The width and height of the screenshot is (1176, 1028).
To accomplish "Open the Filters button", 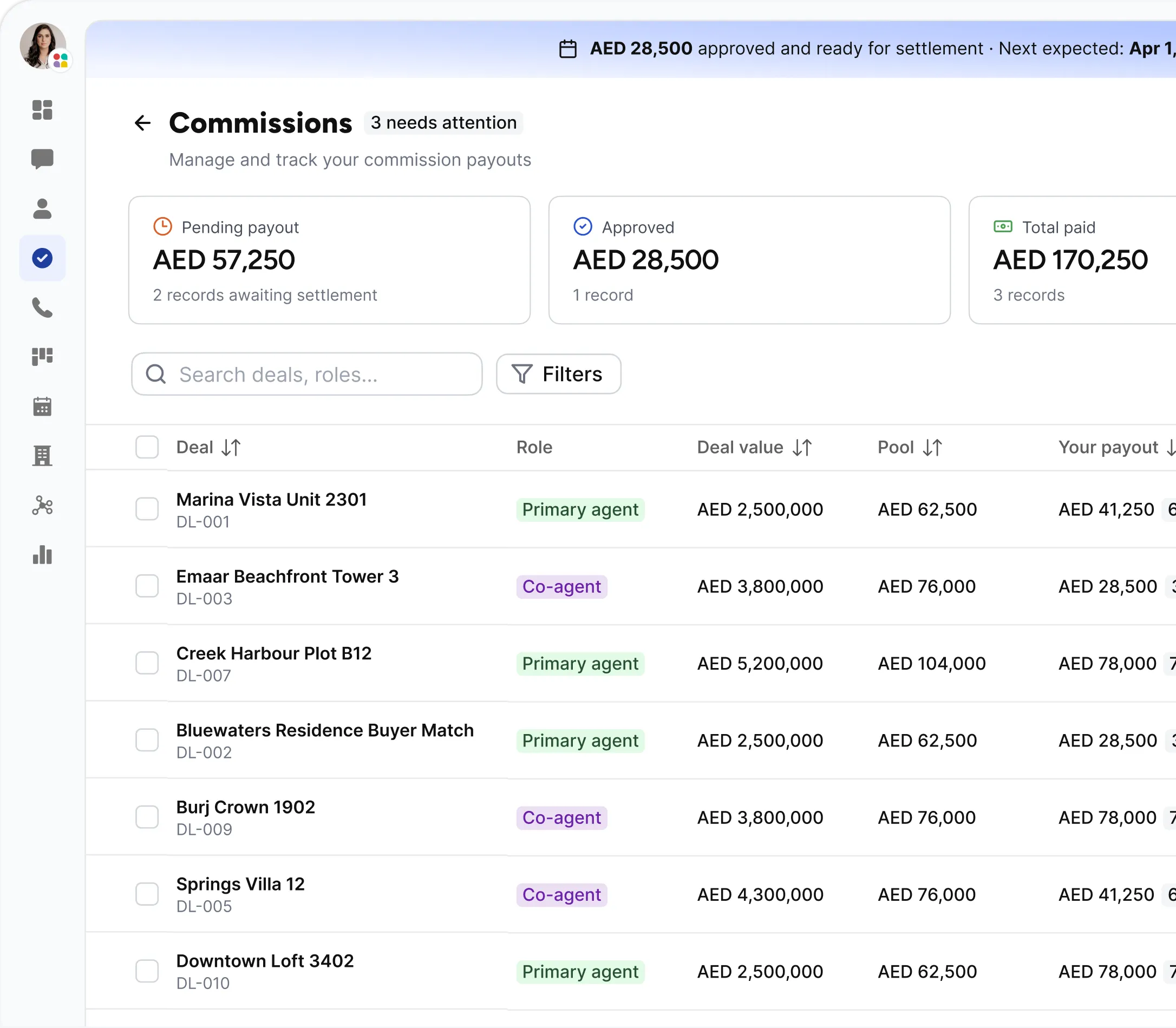I will [x=559, y=374].
